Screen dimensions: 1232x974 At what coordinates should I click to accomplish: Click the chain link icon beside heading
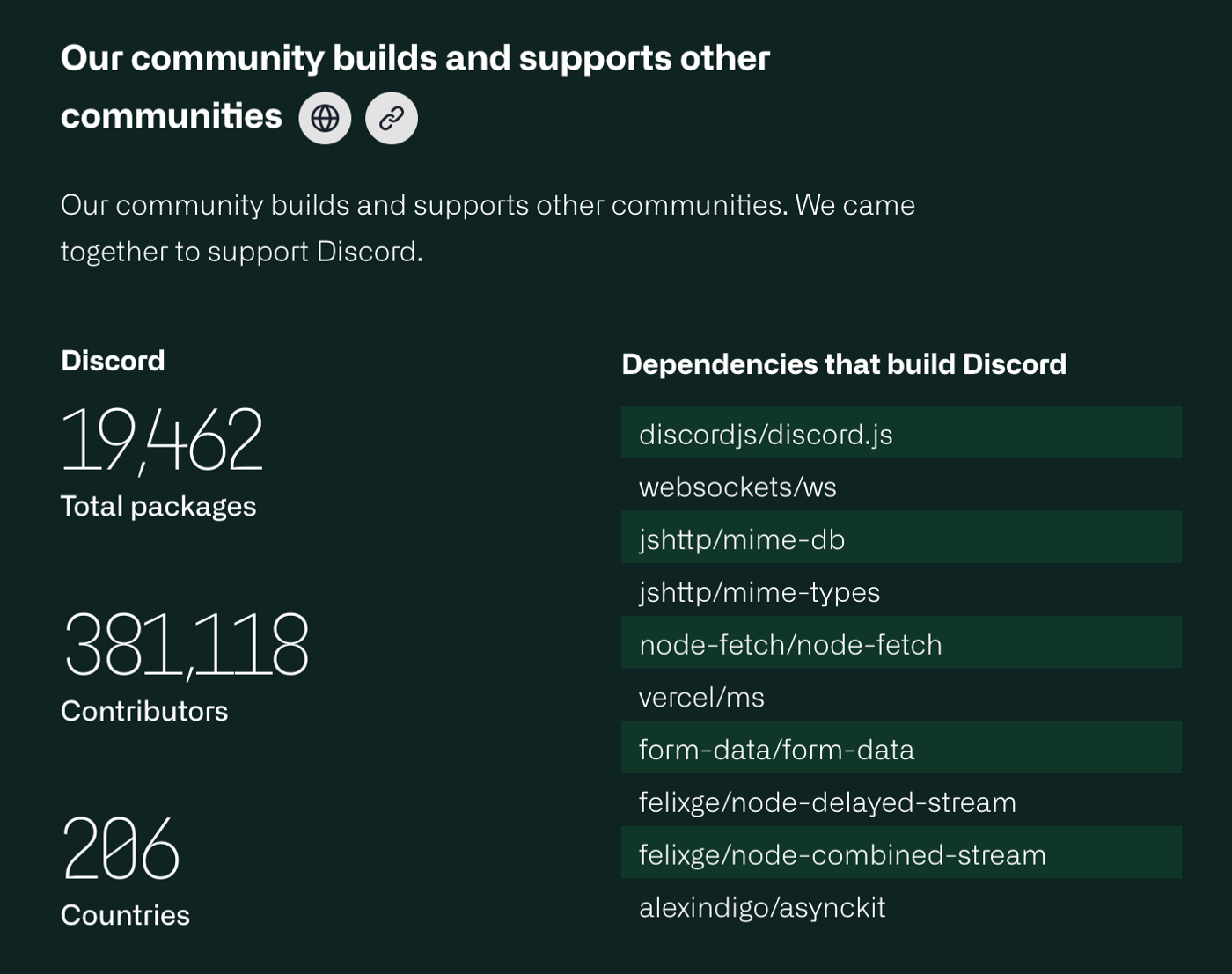(x=392, y=118)
